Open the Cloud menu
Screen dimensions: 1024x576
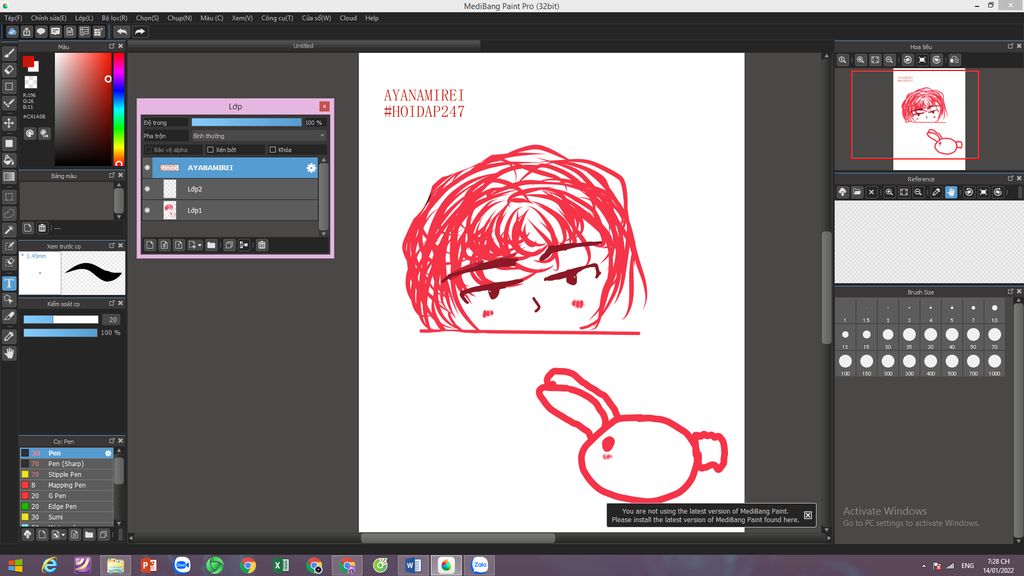pos(348,18)
